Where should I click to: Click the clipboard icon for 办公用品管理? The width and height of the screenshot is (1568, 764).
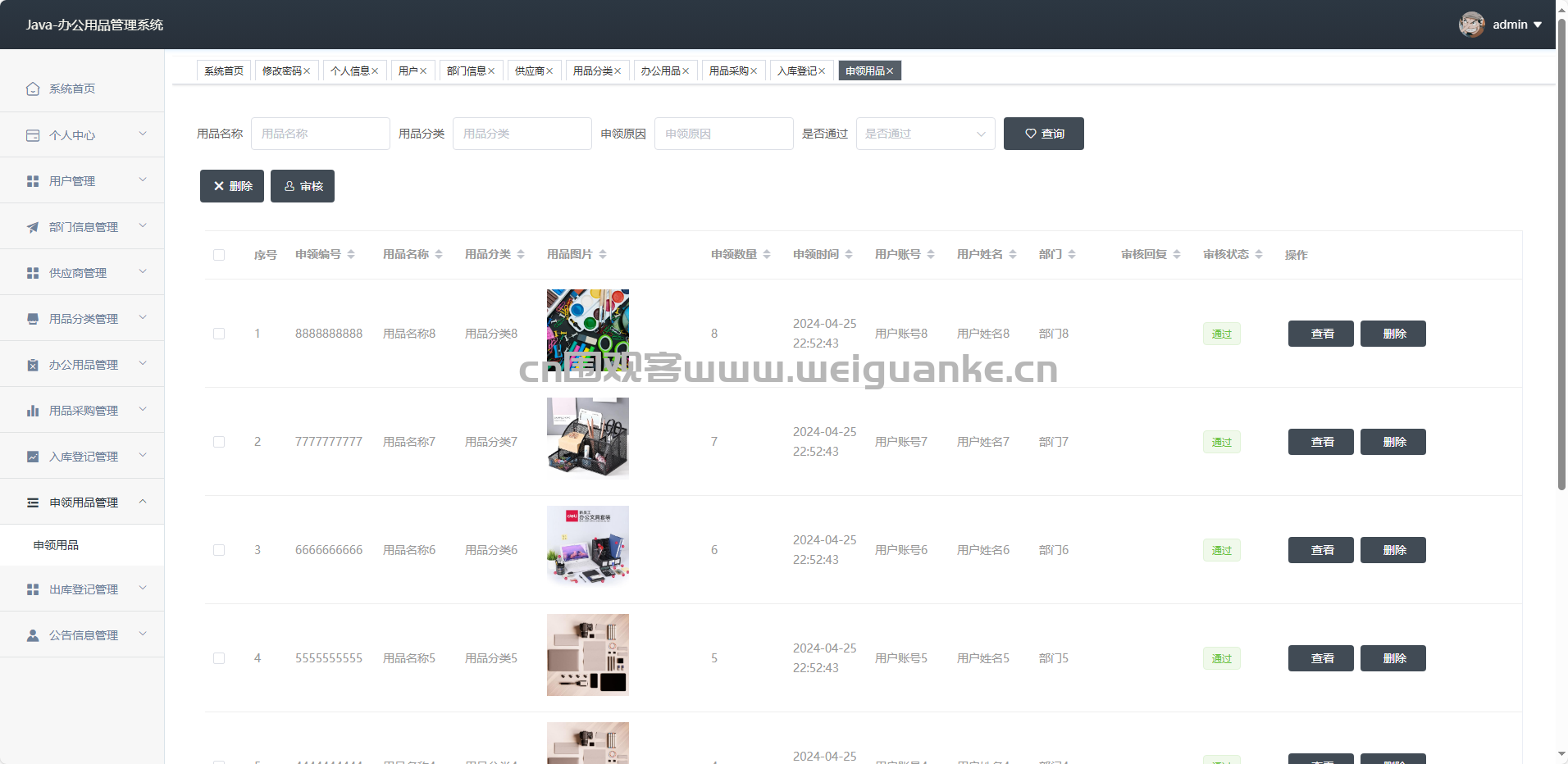click(x=33, y=365)
